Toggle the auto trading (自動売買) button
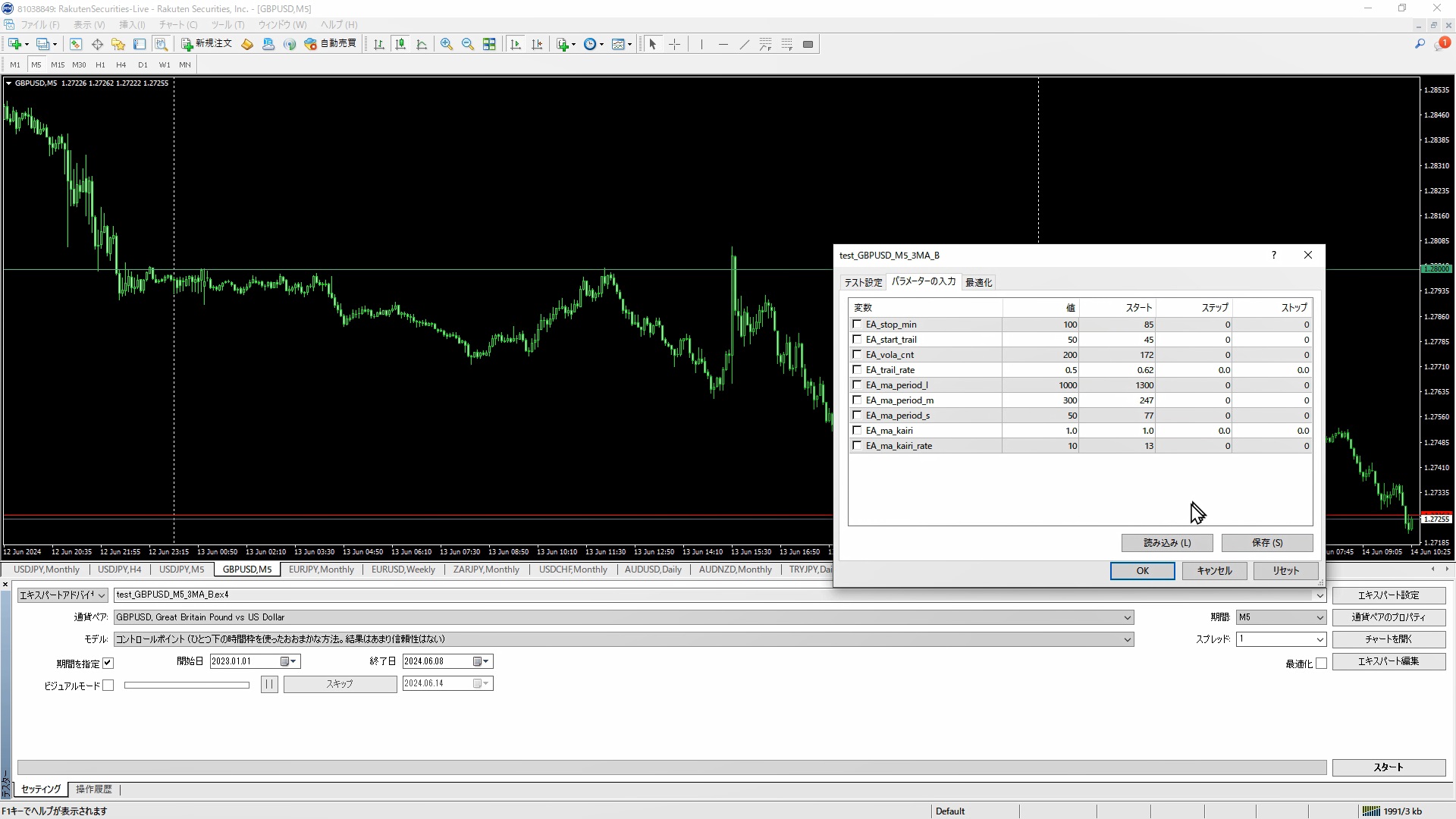 click(331, 44)
